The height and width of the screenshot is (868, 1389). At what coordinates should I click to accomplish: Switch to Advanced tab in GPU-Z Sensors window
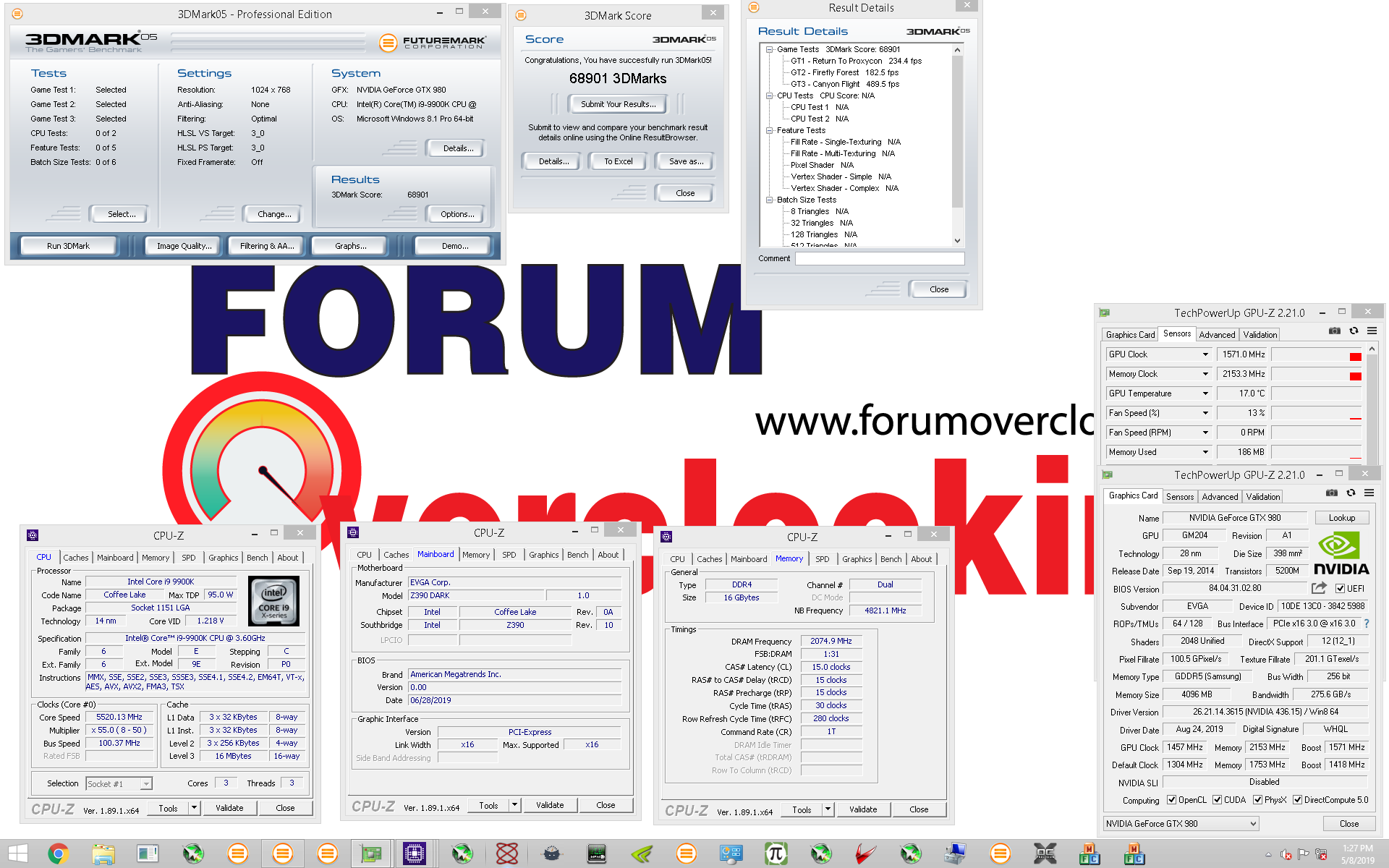coord(1217,335)
